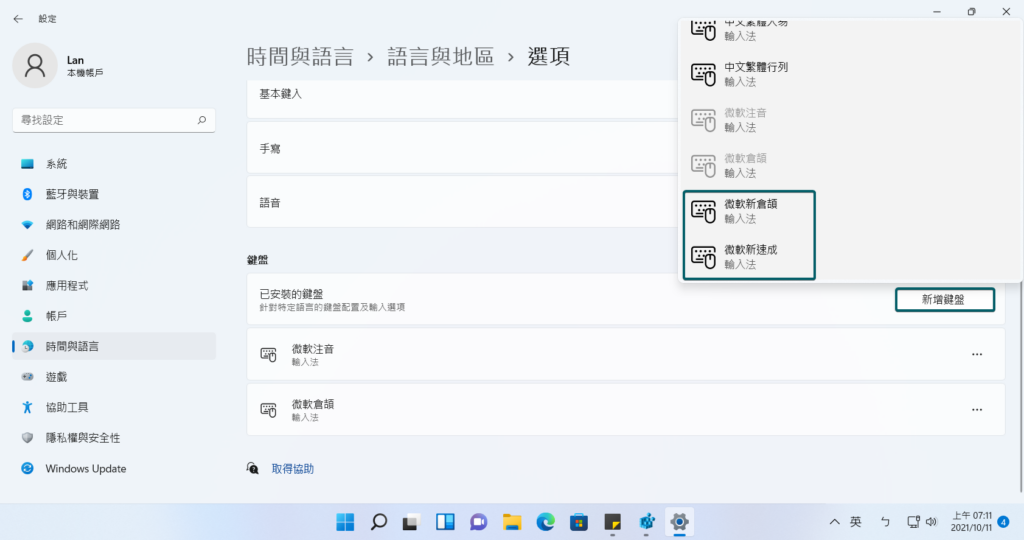Image resolution: width=1024 pixels, height=540 pixels.
Task: Open Widgets from the taskbar
Action: [x=445, y=522]
